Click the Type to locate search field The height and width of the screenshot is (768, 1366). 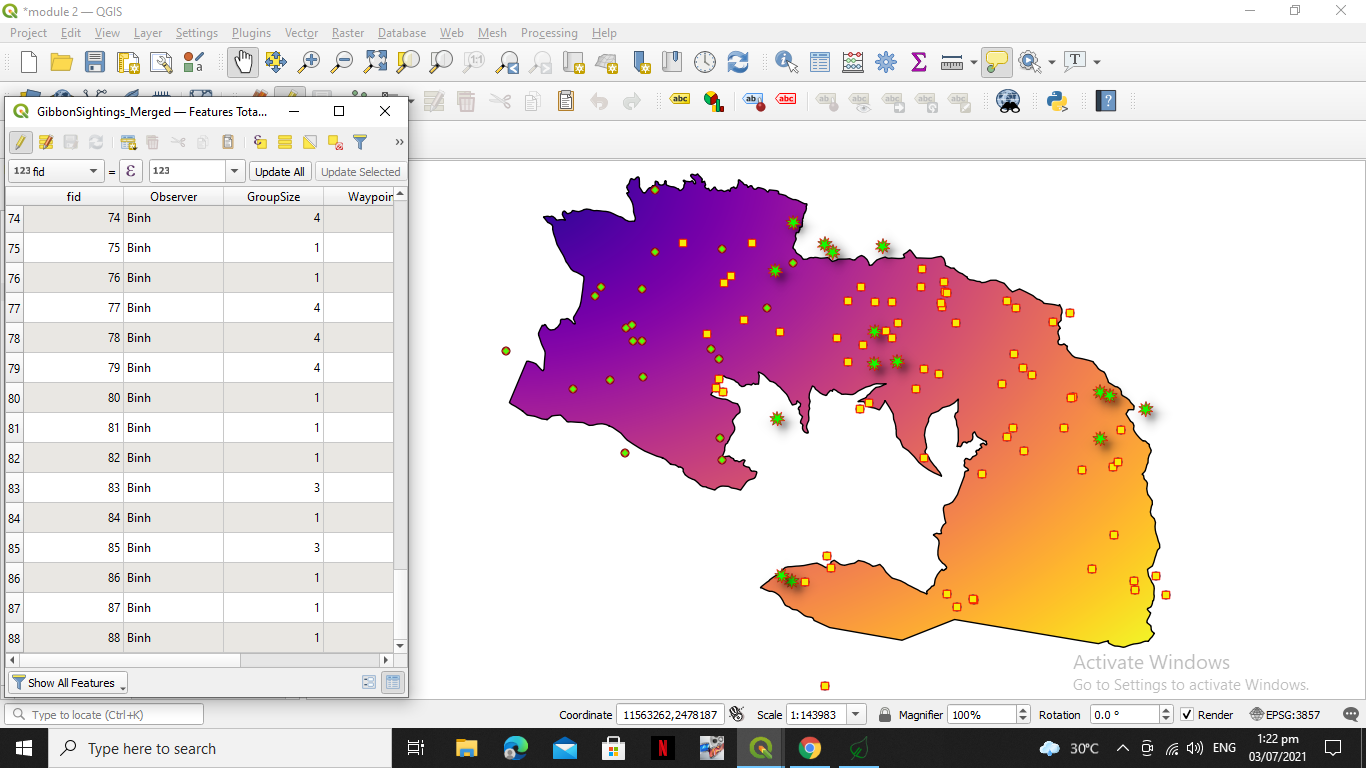point(105,715)
